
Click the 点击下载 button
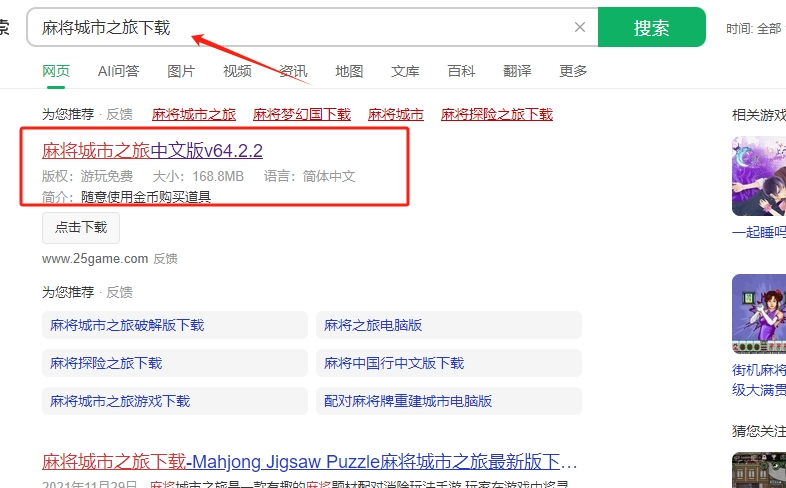tap(81, 227)
